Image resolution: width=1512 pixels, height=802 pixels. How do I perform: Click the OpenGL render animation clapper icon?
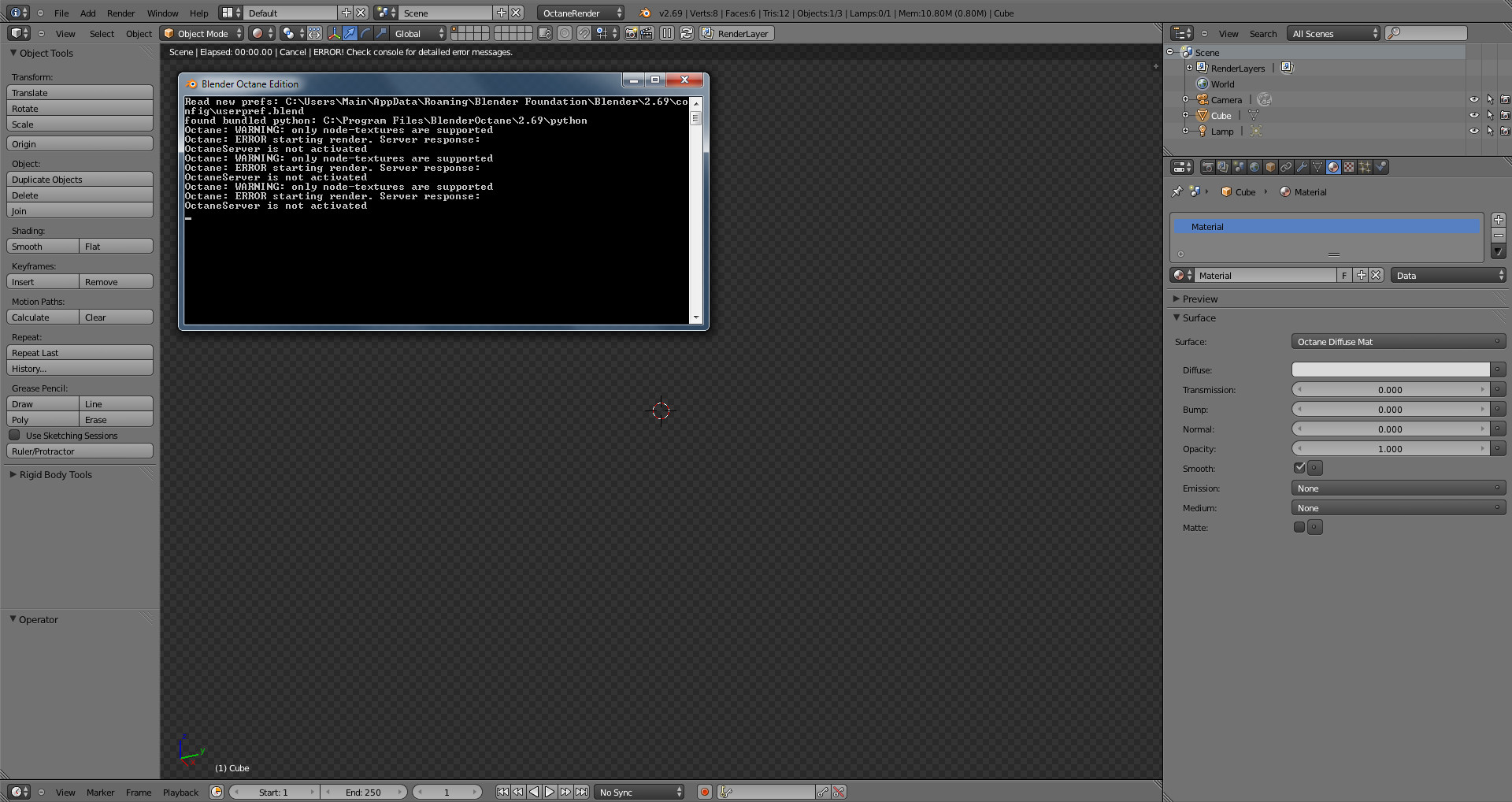pyautogui.click(x=647, y=33)
